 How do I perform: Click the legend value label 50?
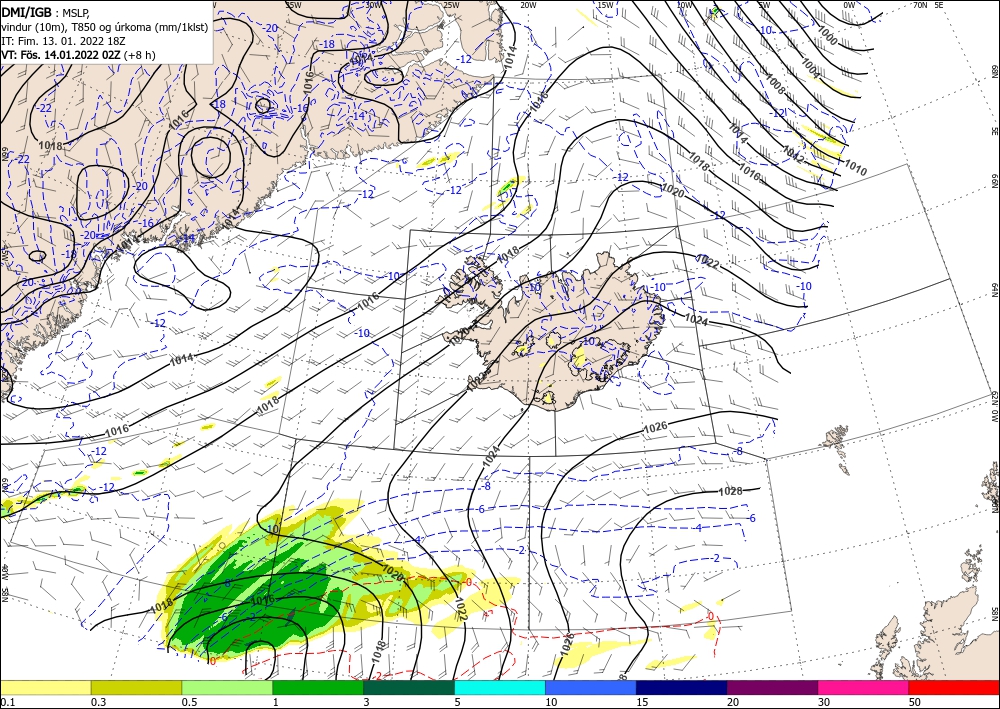(915, 702)
